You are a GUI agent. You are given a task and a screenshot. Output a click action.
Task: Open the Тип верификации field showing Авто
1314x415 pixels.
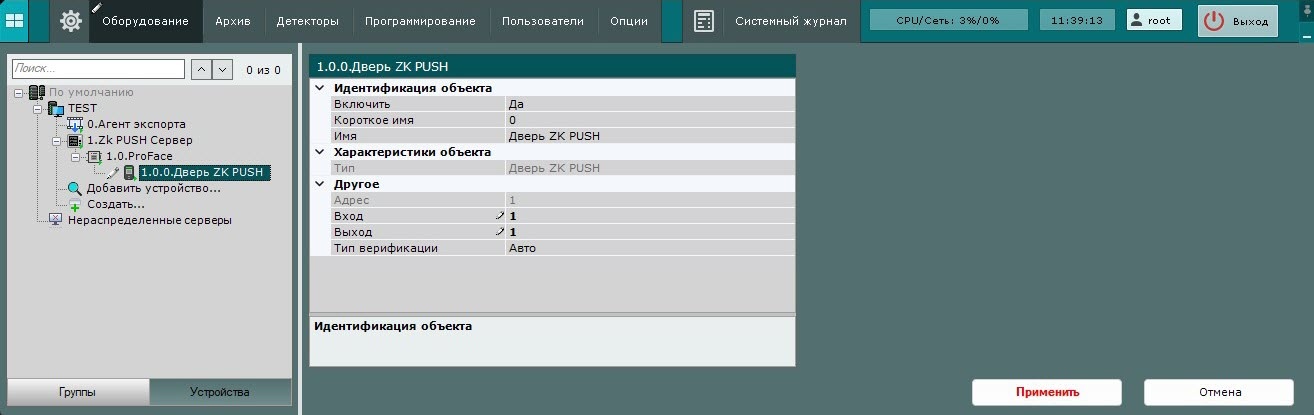tap(649, 248)
